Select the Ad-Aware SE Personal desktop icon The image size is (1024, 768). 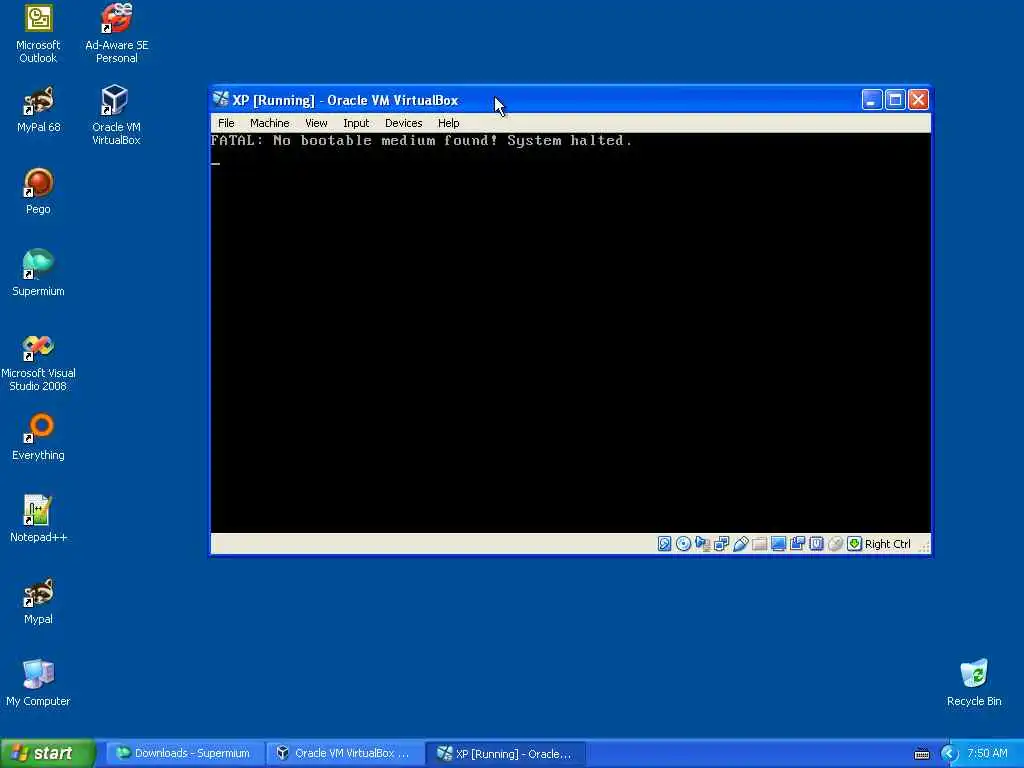pyautogui.click(x=116, y=34)
